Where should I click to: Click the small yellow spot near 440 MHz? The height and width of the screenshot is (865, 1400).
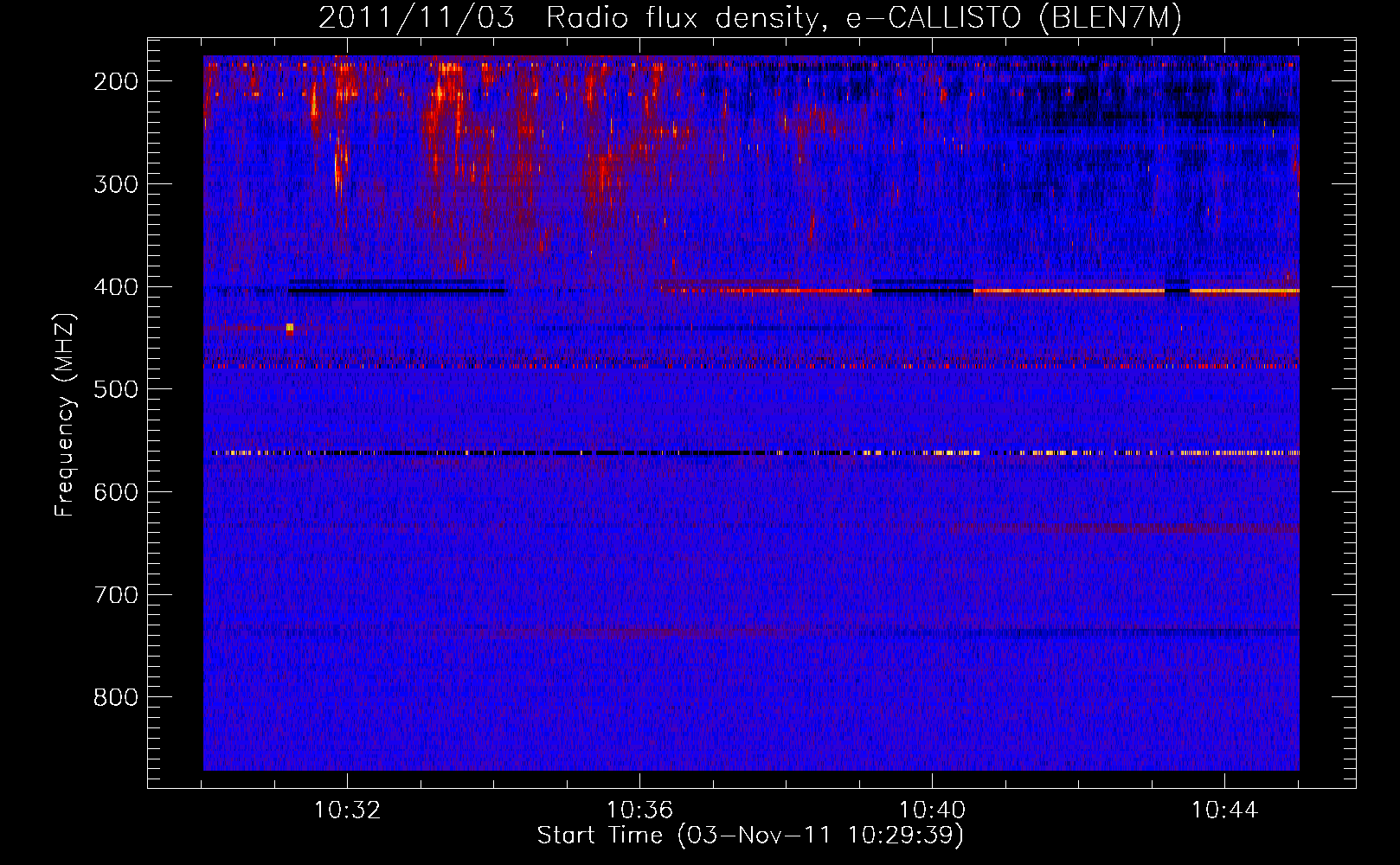(290, 328)
